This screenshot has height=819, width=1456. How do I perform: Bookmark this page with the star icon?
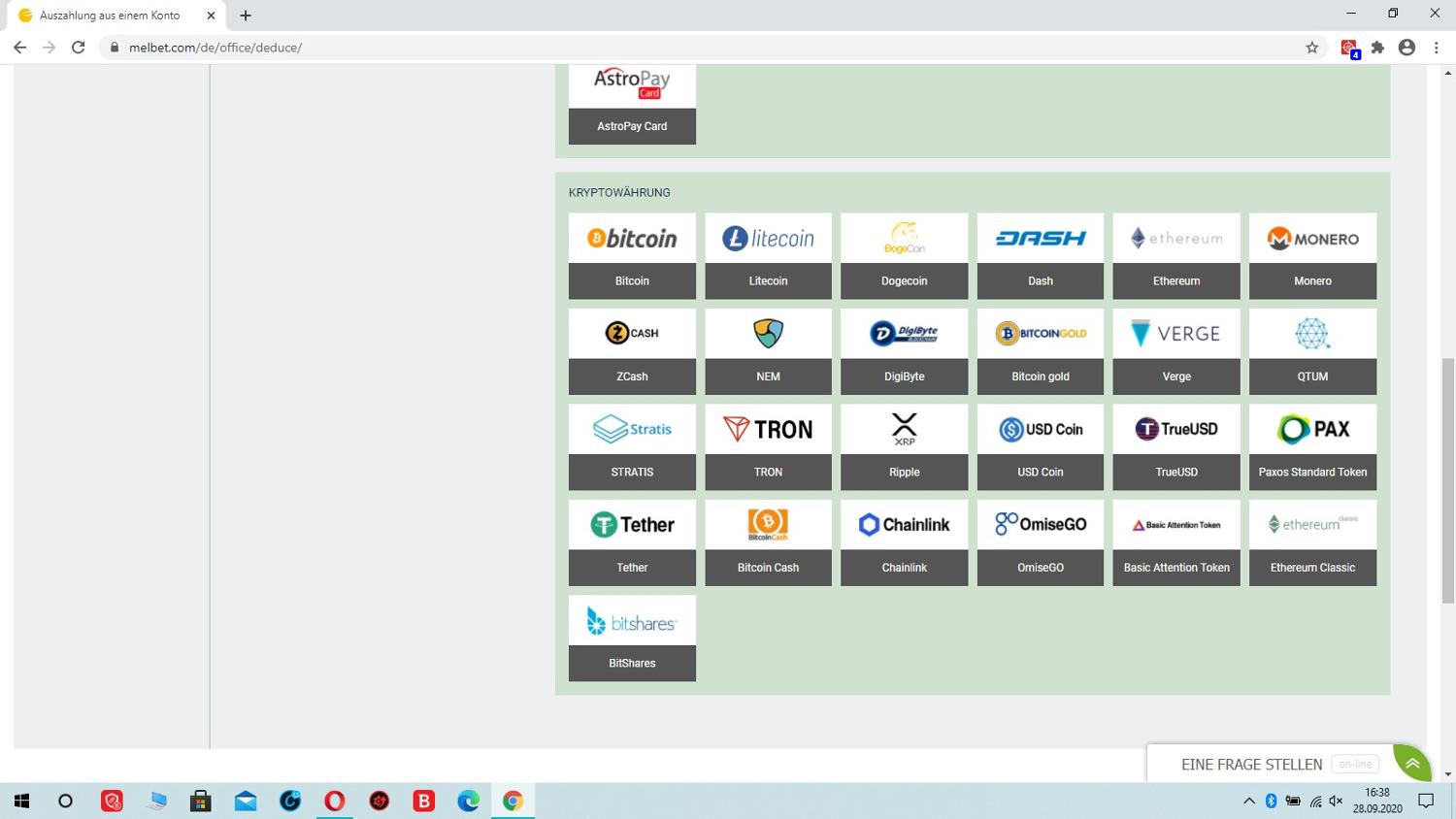(x=1312, y=48)
